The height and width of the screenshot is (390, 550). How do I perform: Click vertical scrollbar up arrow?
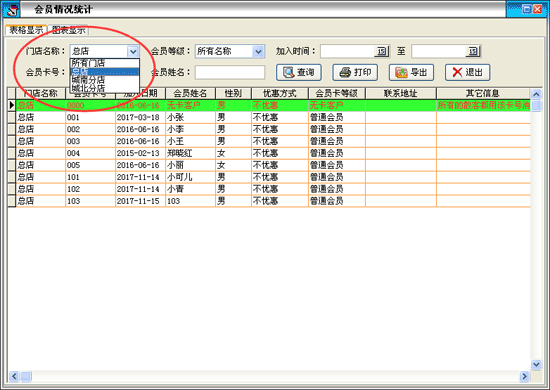(536, 94)
